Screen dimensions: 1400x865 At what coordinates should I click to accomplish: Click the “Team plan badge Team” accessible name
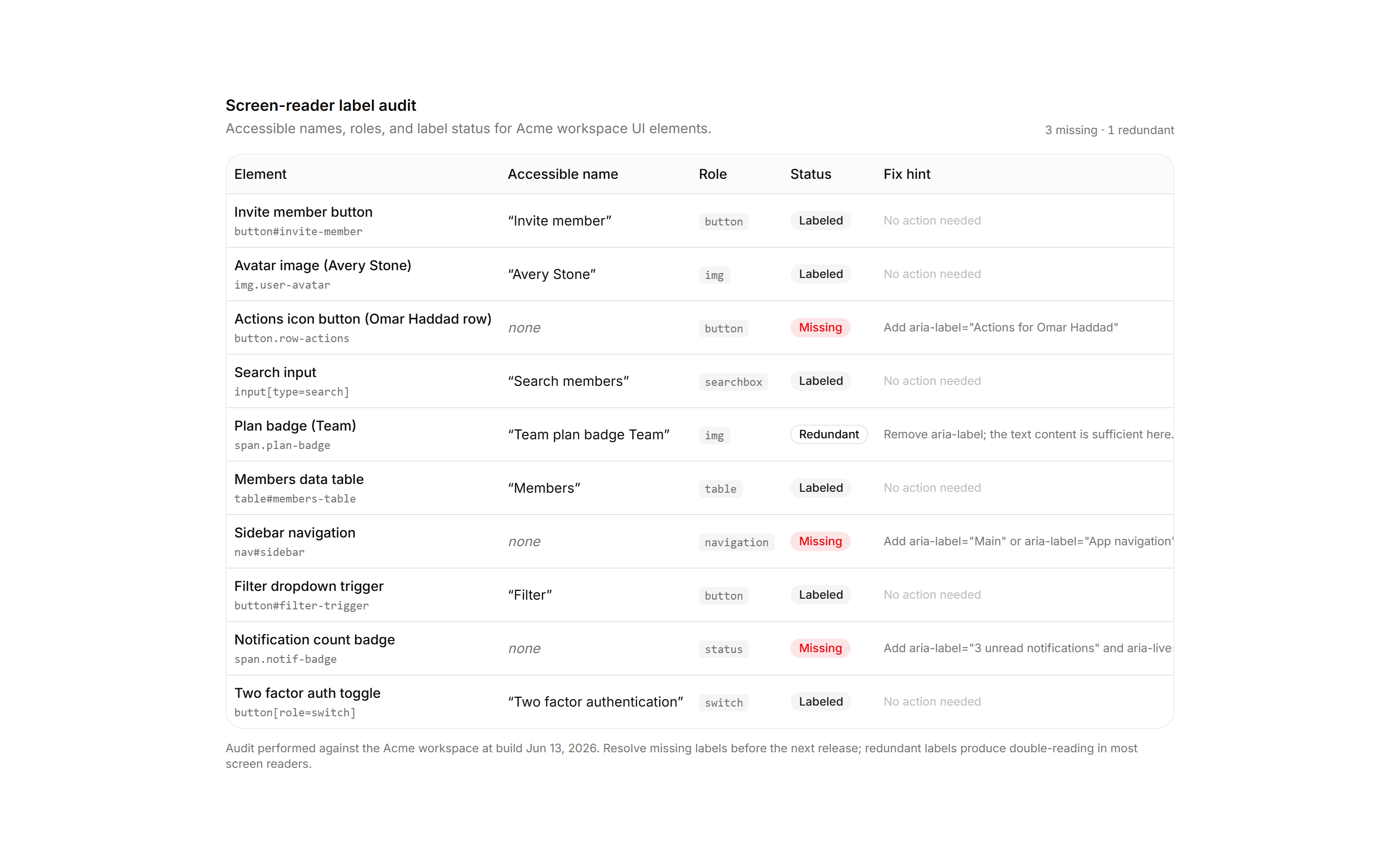click(x=589, y=435)
